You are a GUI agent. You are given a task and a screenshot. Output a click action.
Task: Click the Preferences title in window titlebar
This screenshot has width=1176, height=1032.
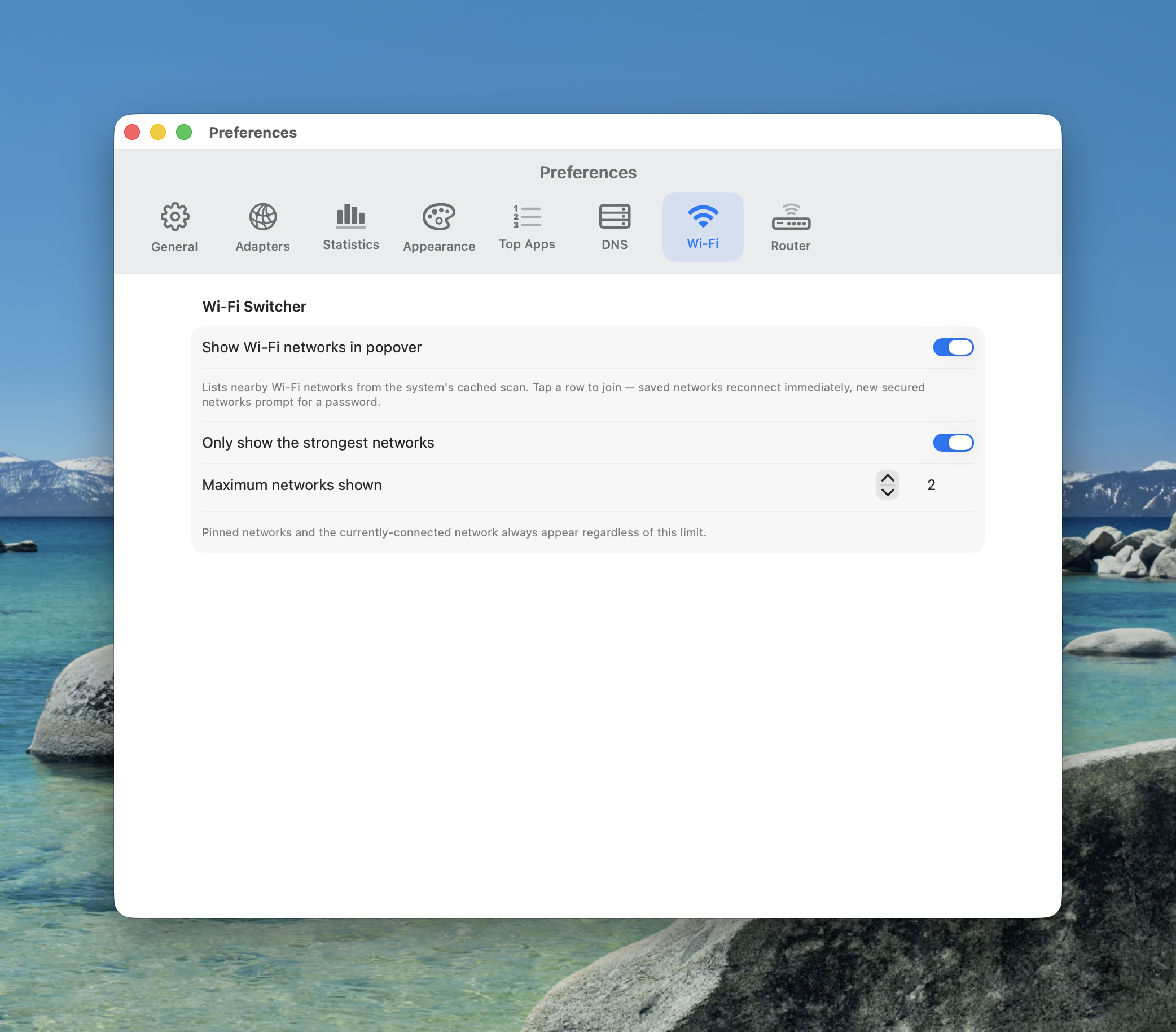point(253,132)
